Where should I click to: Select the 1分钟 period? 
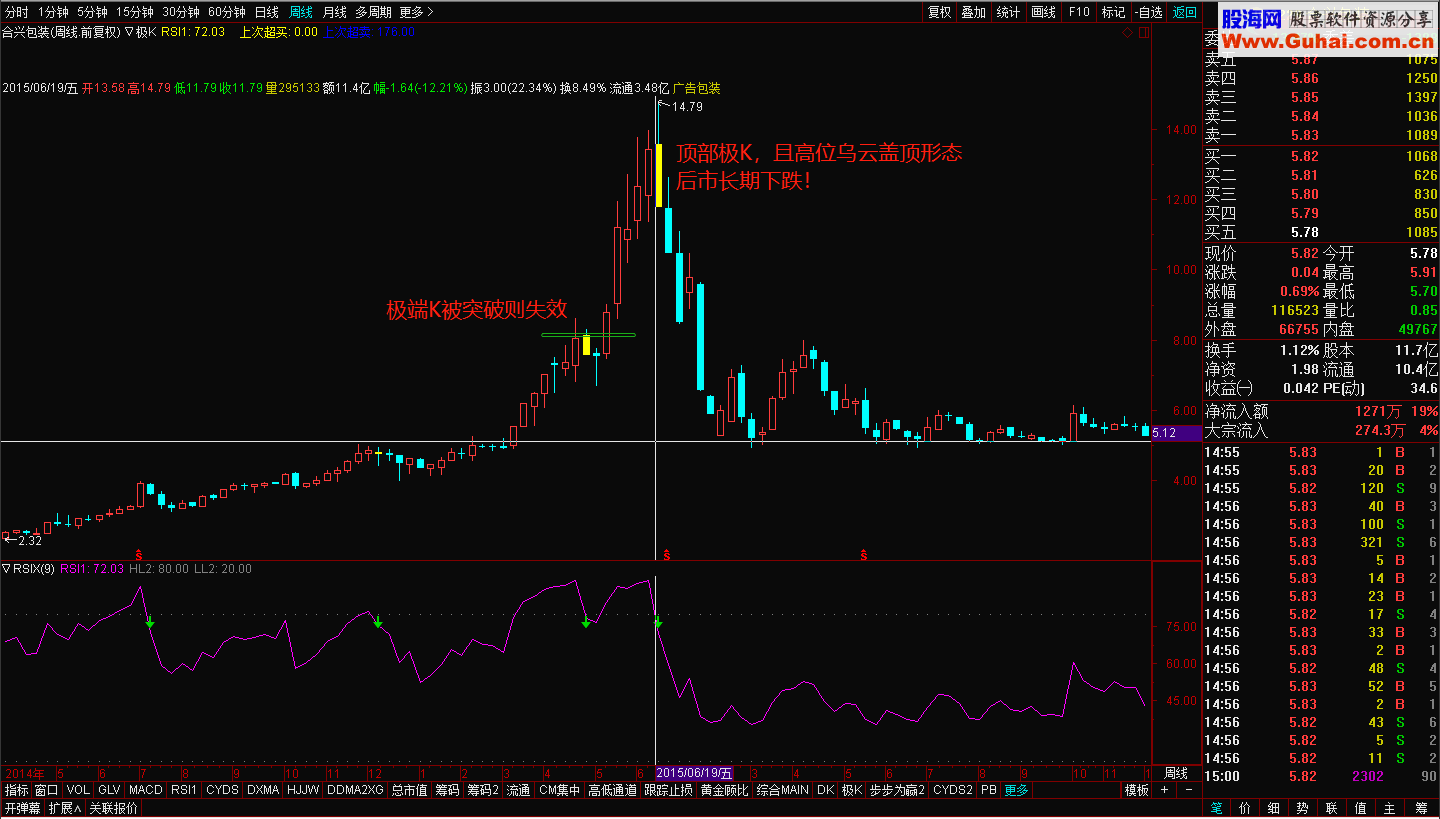tap(53, 12)
